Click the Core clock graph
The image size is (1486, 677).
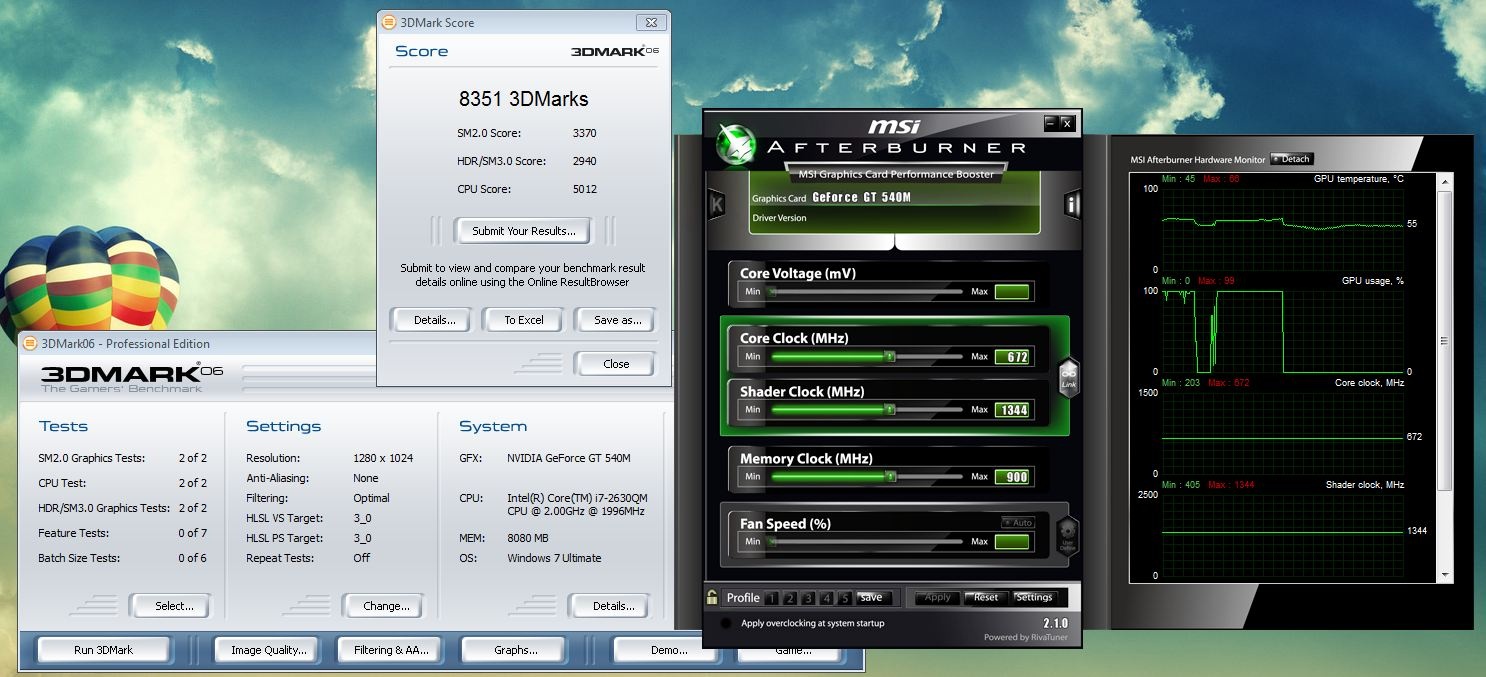1283,433
